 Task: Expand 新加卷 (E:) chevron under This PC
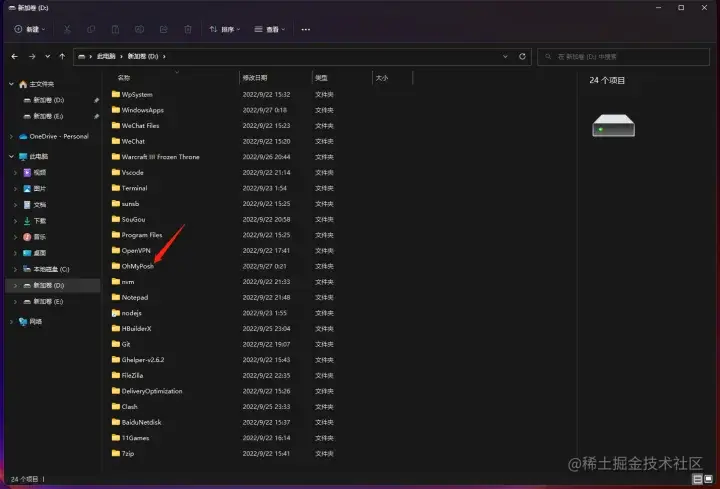(x=16, y=302)
